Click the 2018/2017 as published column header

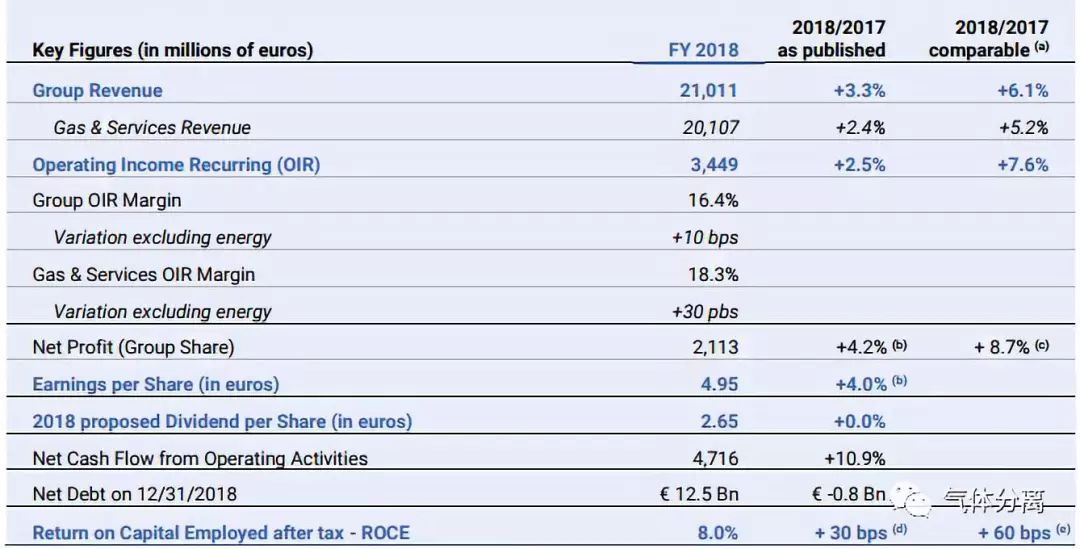coord(832,38)
